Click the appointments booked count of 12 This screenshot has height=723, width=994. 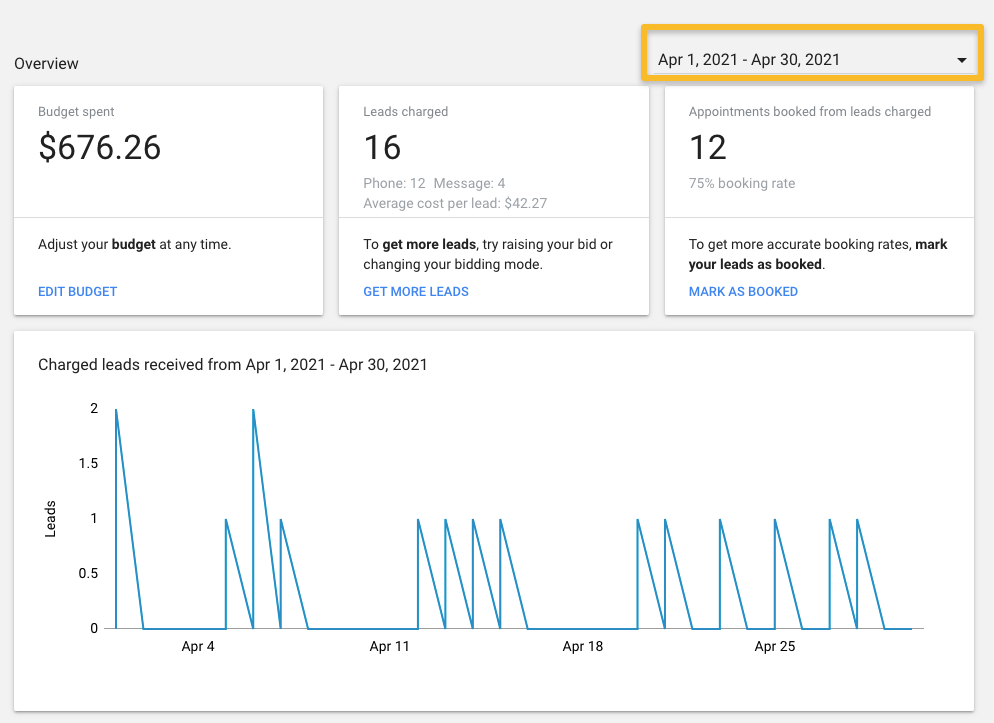tap(707, 148)
